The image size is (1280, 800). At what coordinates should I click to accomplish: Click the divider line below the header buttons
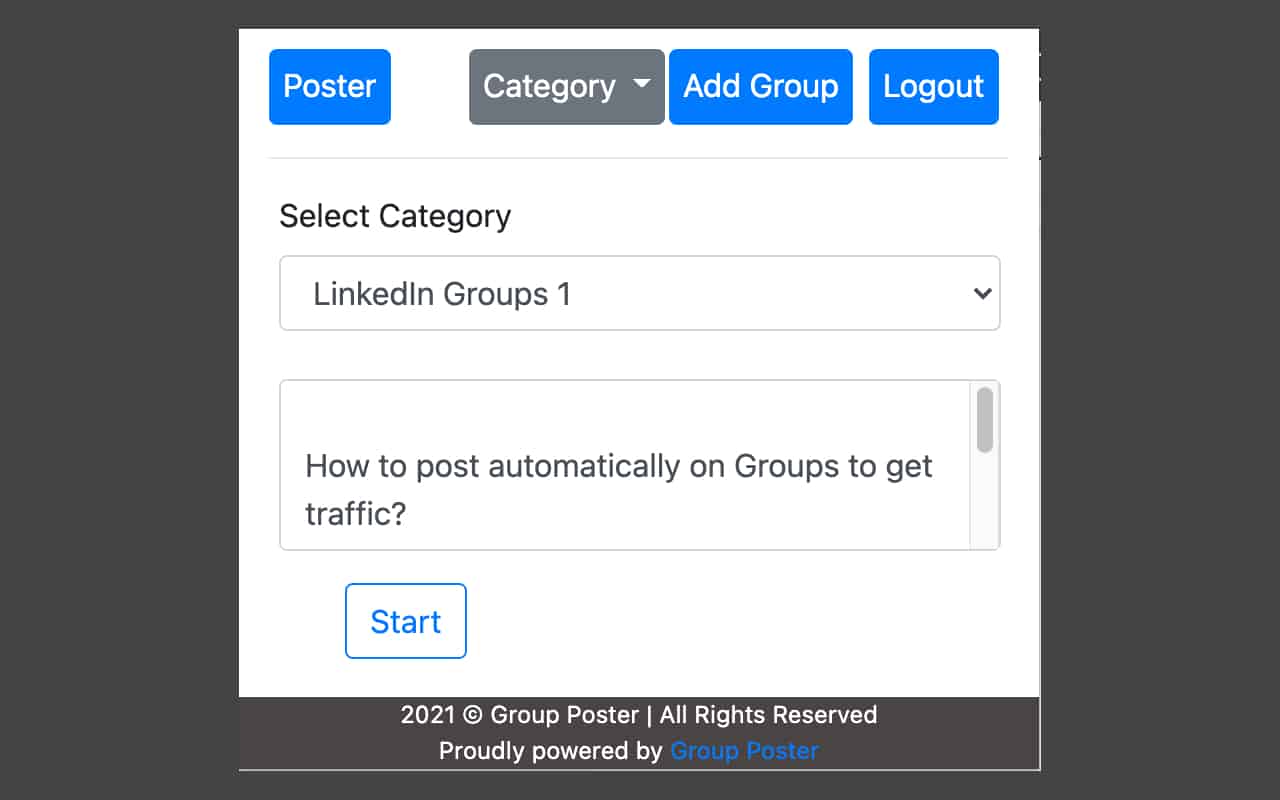click(638, 158)
